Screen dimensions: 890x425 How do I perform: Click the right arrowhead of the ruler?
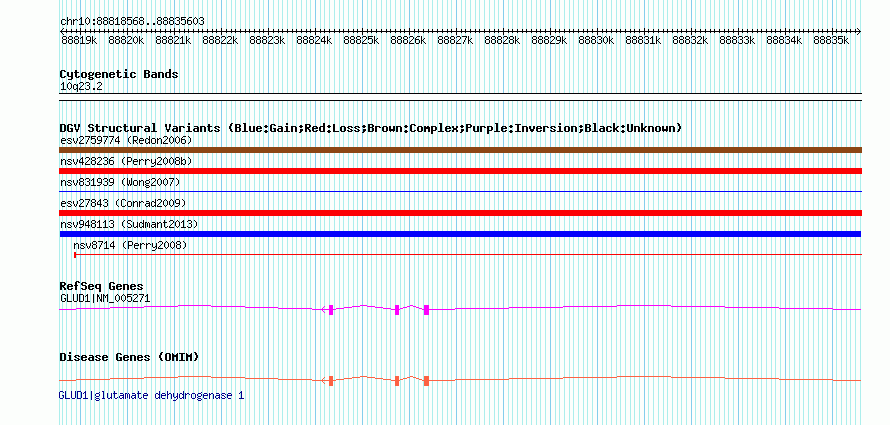[859, 31]
